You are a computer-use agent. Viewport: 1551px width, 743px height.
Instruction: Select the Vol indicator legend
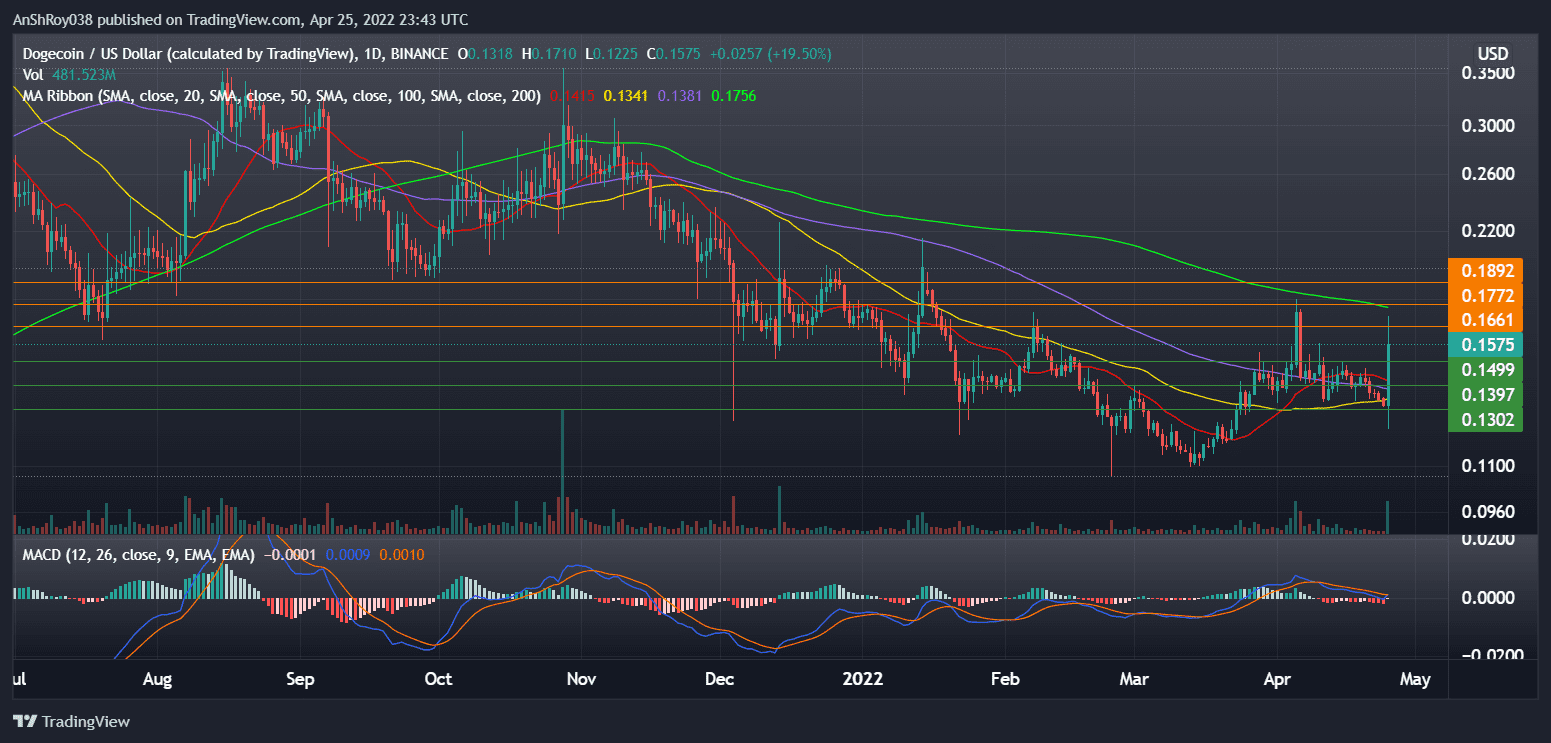(x=31, y=74)
